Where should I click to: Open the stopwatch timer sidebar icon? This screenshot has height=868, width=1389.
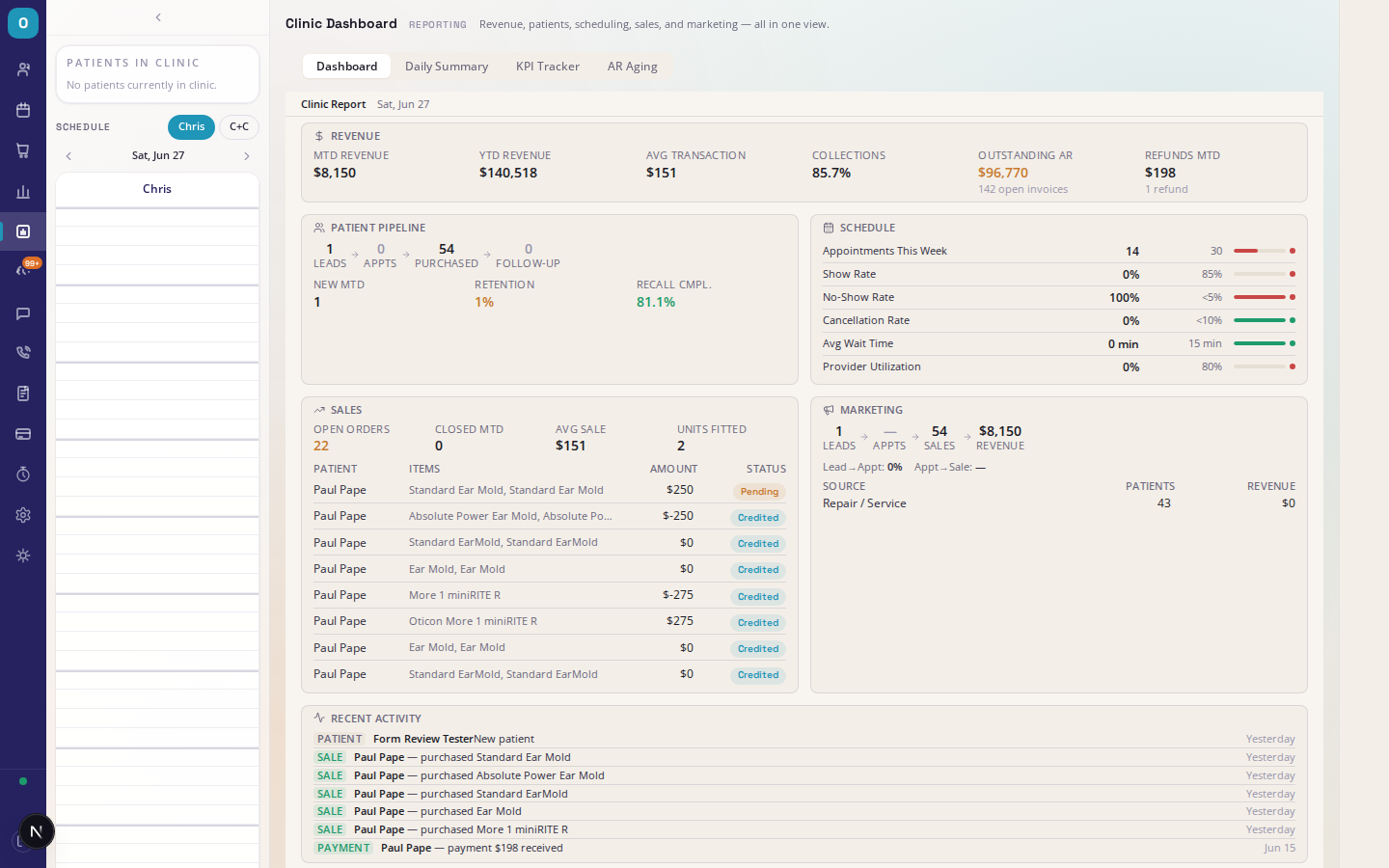pos(23,475)
